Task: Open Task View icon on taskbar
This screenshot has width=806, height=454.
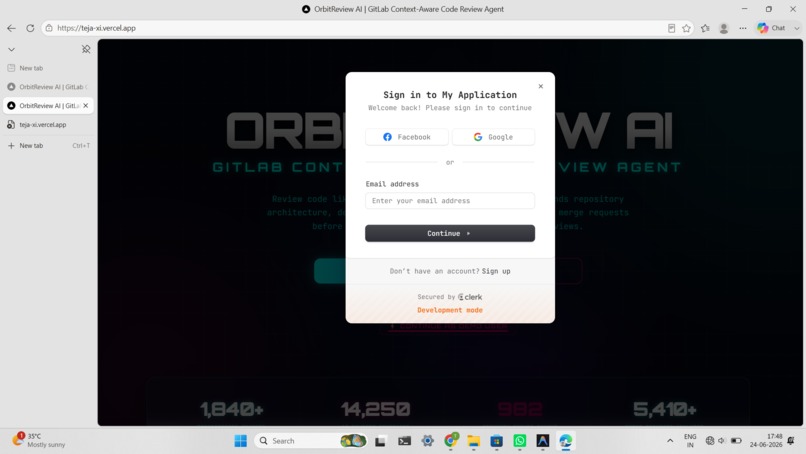Action: (380, 441)
